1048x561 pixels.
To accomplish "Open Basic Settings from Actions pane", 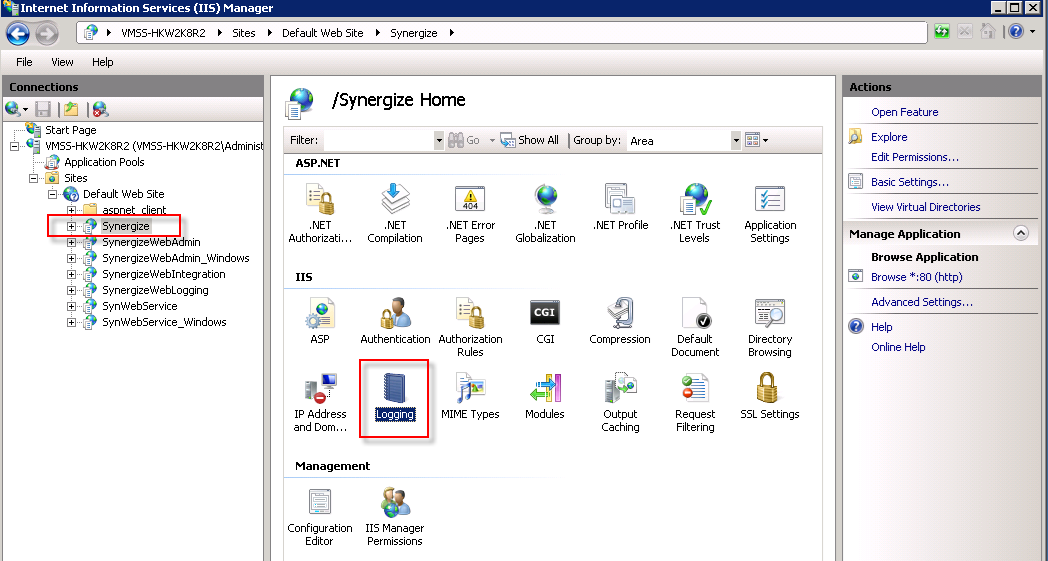I will [910, 182].
